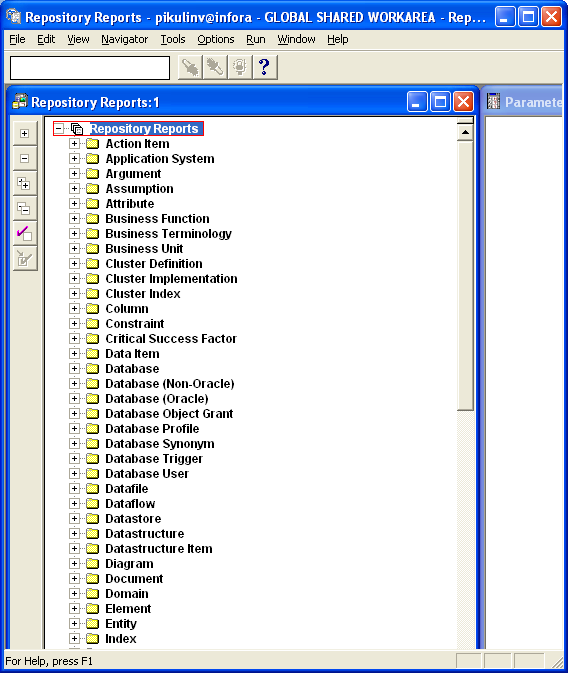Collapse the Repository Reports root node

(x=59, y=128)
